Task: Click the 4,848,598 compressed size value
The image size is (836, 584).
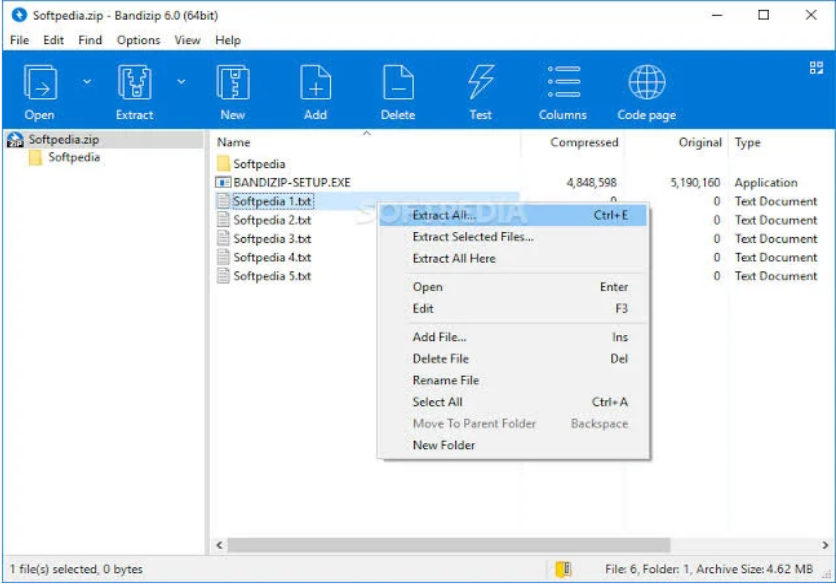Action: coord(591,182)
